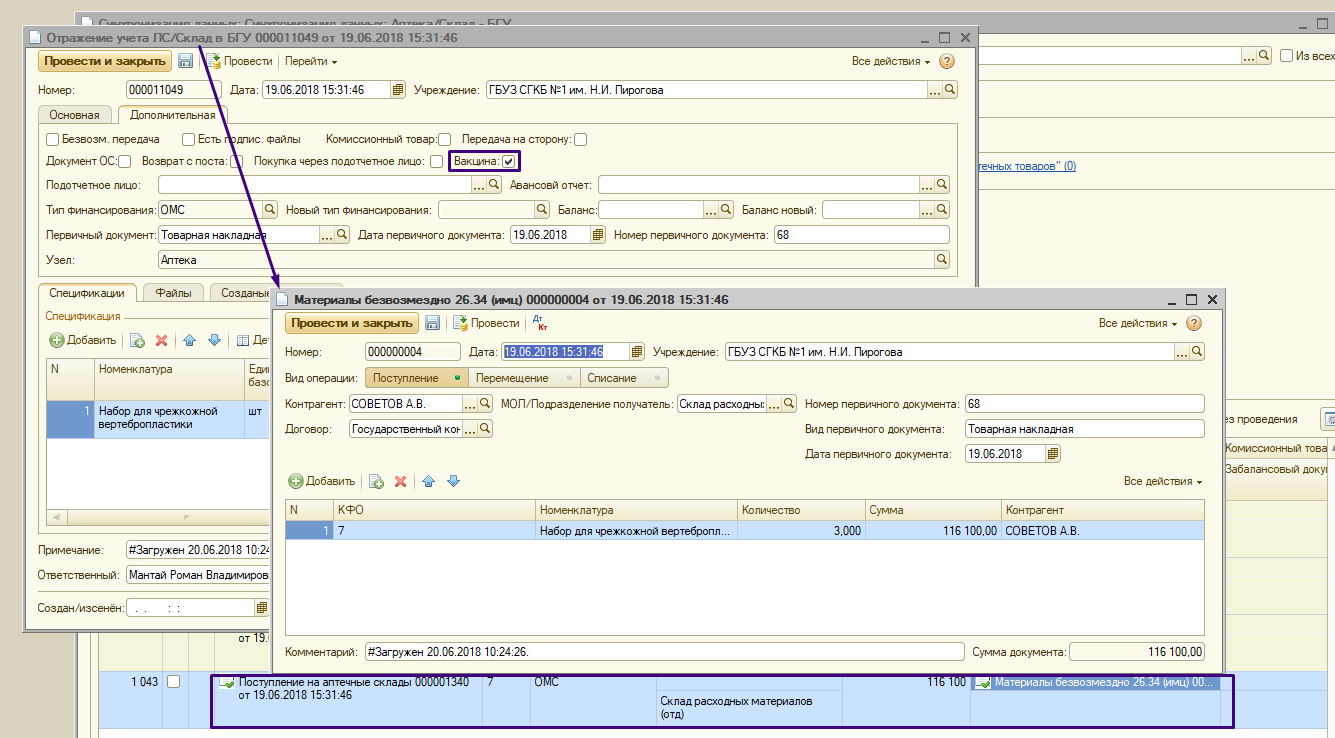Uncheck the Вакцина checkbox
This screenshot has width=1335, height=738.
(x=510, y=161)
